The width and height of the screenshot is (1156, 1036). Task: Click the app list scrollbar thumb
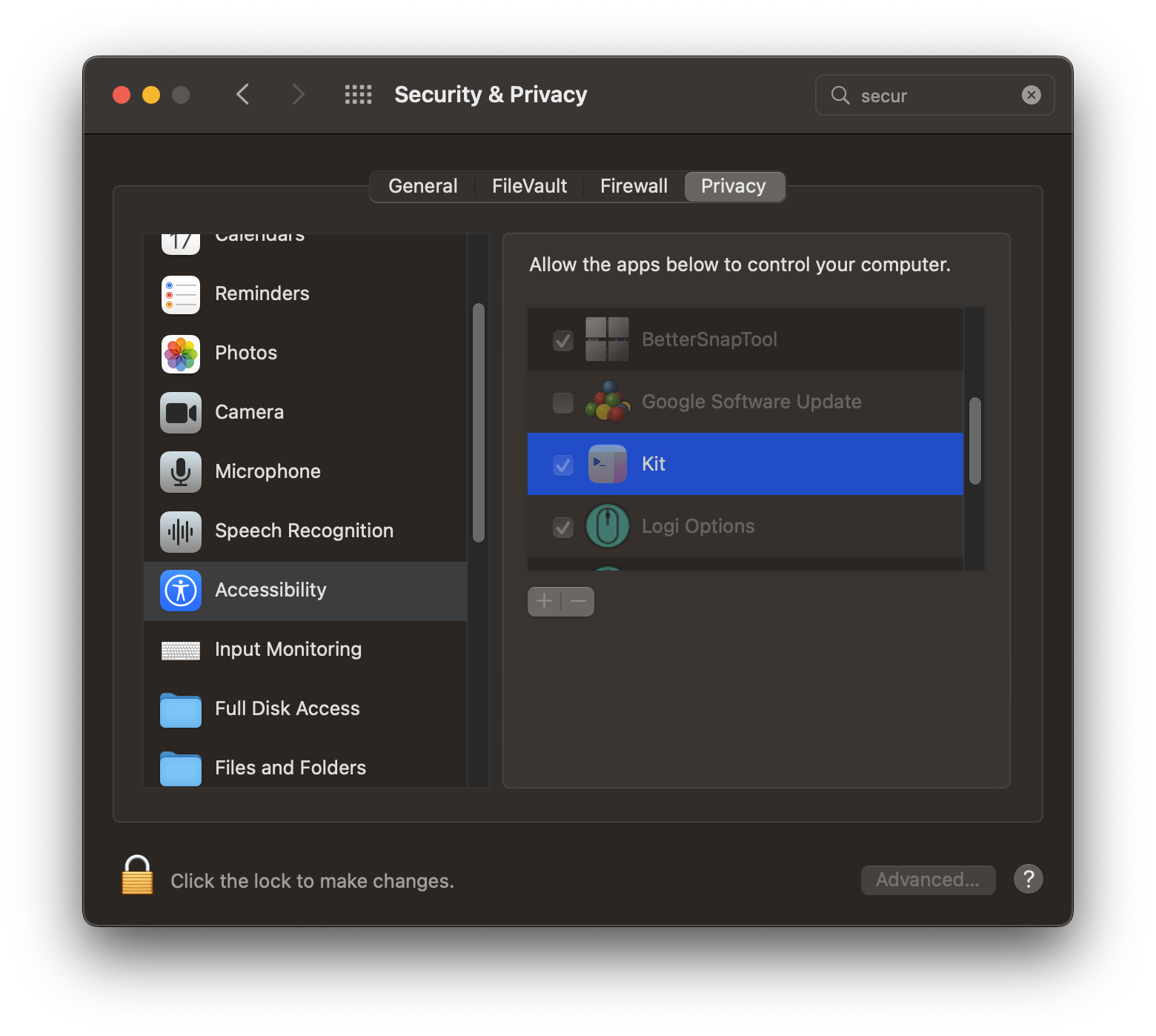tap(975, 441)
